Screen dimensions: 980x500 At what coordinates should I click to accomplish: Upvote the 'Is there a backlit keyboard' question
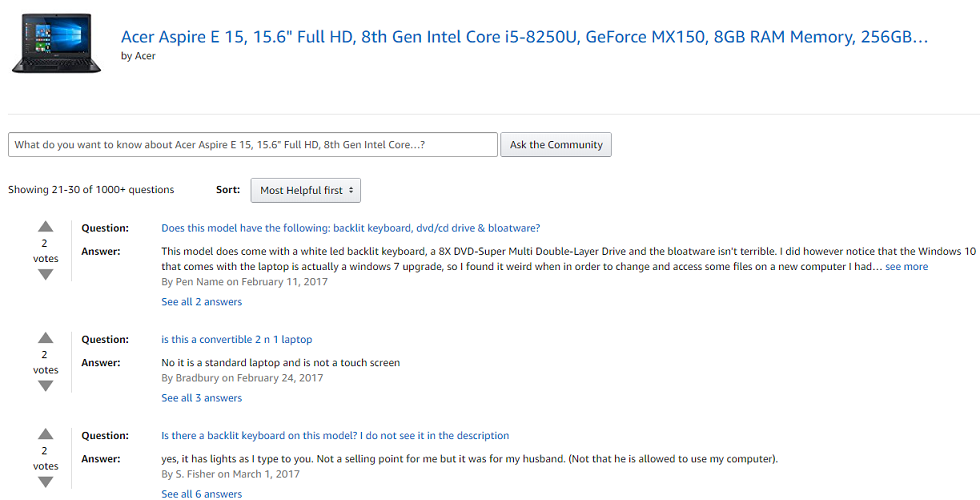(46, 434)
